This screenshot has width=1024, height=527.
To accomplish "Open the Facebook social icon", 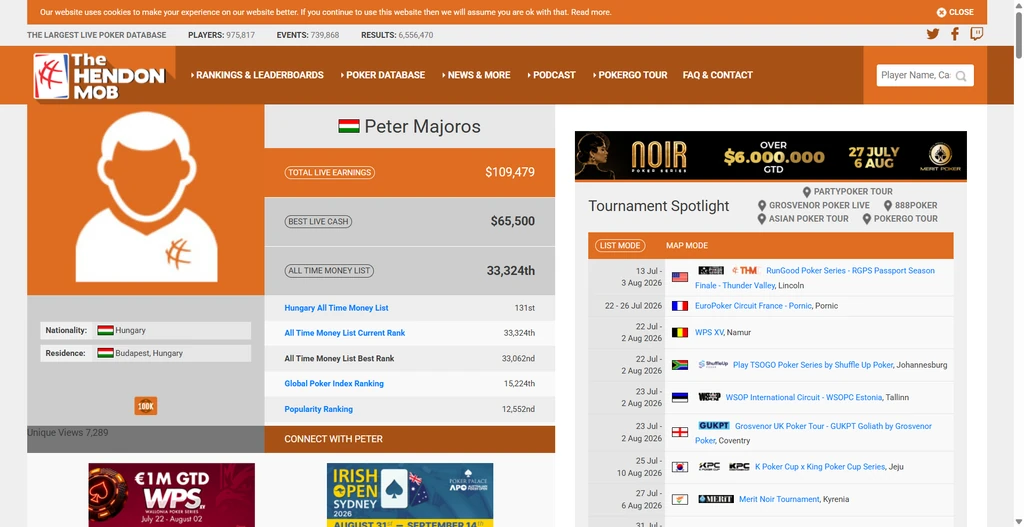I will pyautogui.click(x=955, y=34).
